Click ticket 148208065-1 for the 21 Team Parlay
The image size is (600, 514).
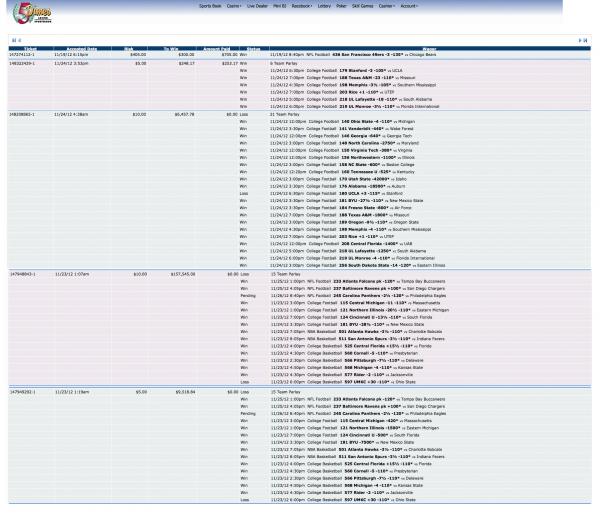pos(22,114)
